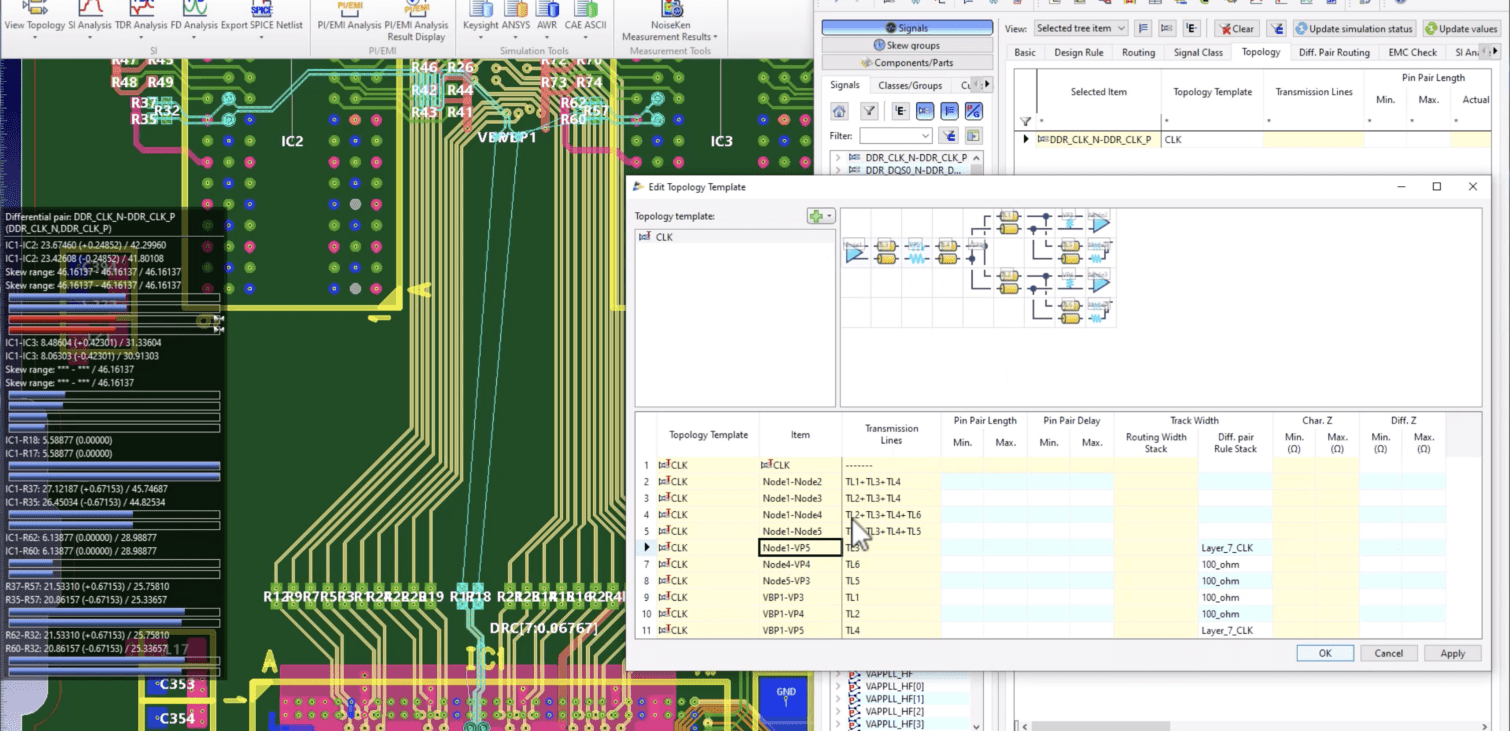Click the E- icon in View toolbar
Image resolution: width=1510 pixels, height=731 pixels.
1192,28
